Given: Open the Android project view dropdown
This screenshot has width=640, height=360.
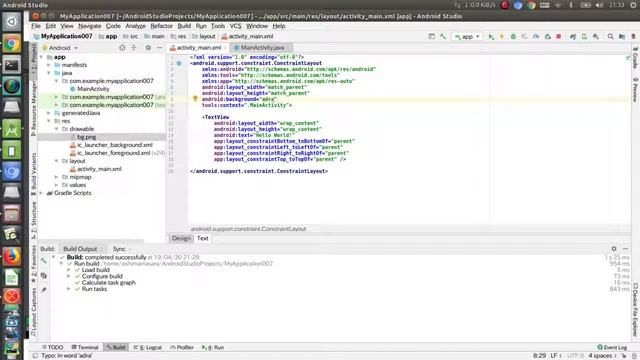Looking at the screenshot, I should coord(60,48).
